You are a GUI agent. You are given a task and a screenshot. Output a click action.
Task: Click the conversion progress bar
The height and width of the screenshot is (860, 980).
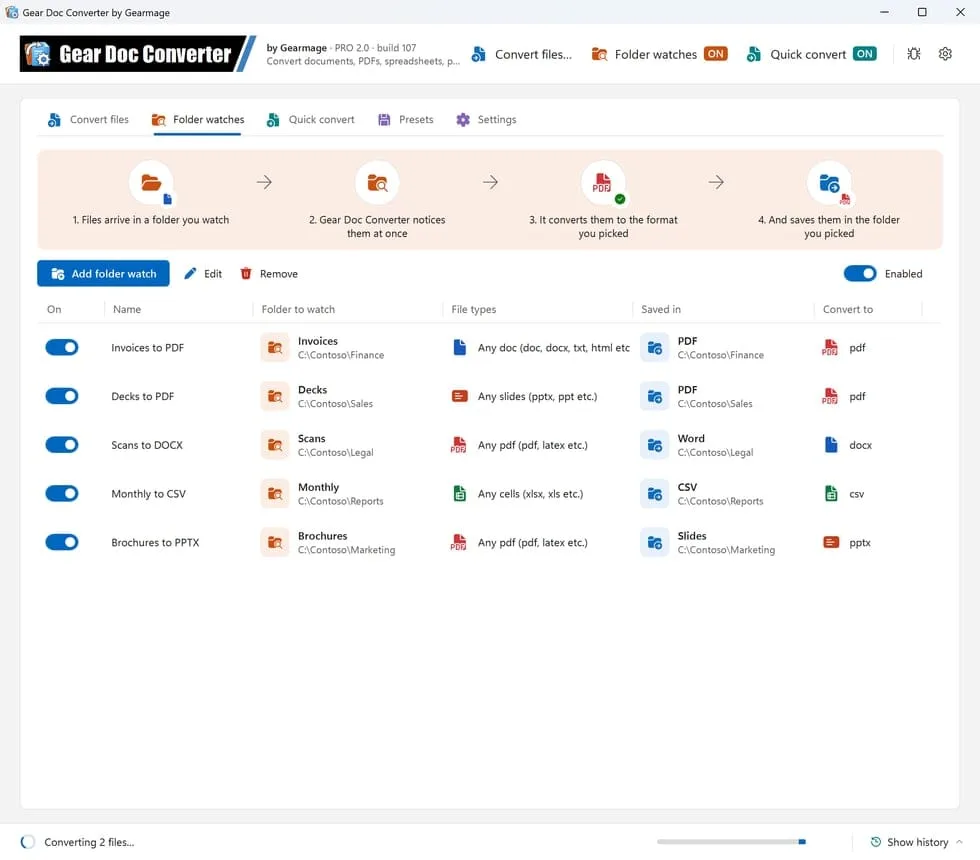pyautogui.click(x=731, y=842)
